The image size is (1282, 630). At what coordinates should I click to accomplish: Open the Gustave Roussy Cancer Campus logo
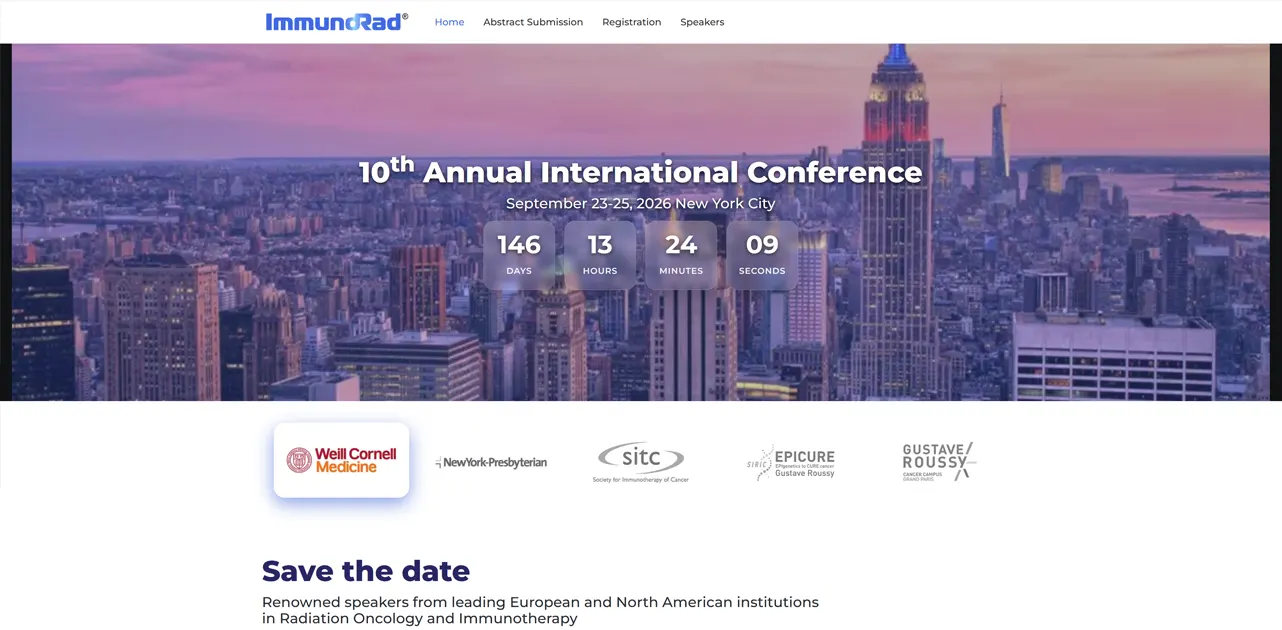pyautogui.click(x=938, y=461)
